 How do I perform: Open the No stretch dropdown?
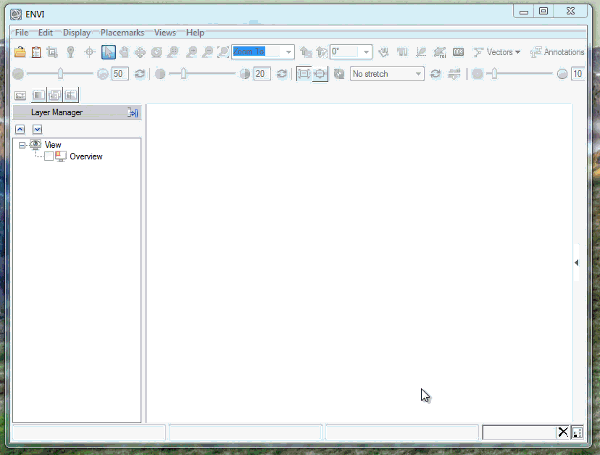pyautogui.click(x=418, y=74)
